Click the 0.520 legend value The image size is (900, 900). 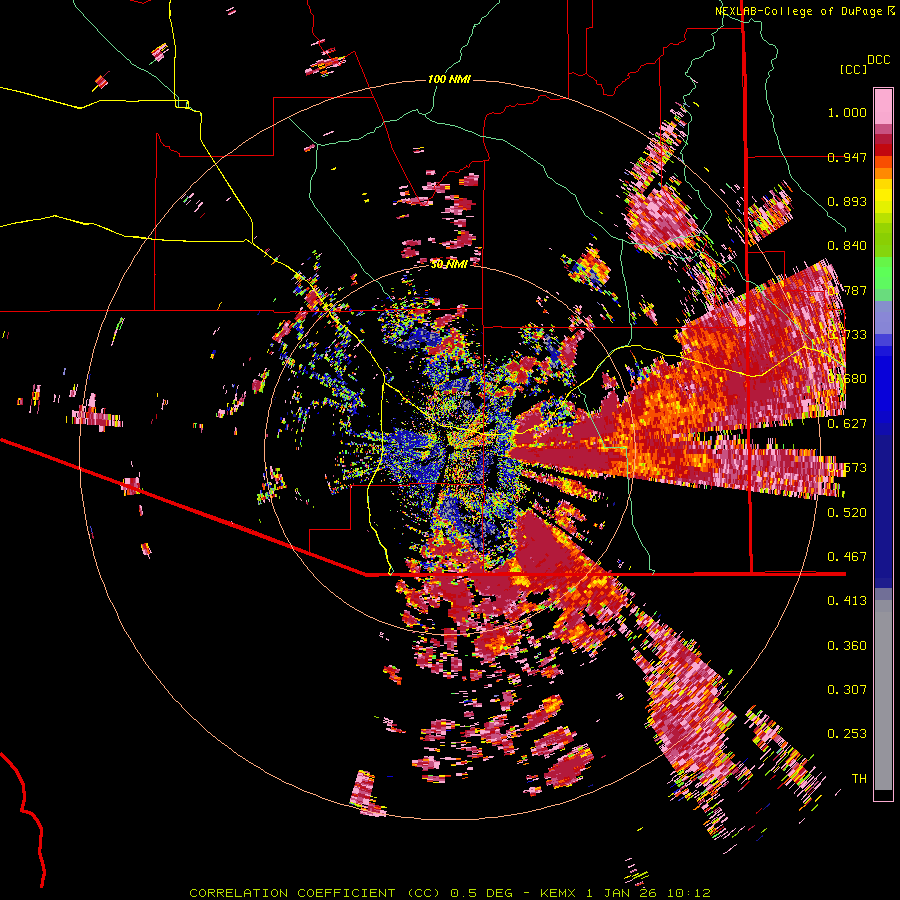click(x=847, y=512)
